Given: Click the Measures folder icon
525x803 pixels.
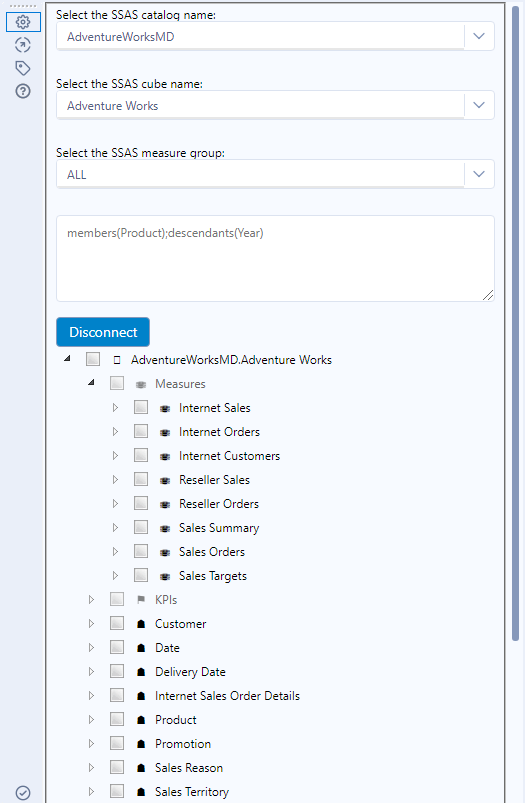Looking at the screenshot, I should click(x=141, y=384).
